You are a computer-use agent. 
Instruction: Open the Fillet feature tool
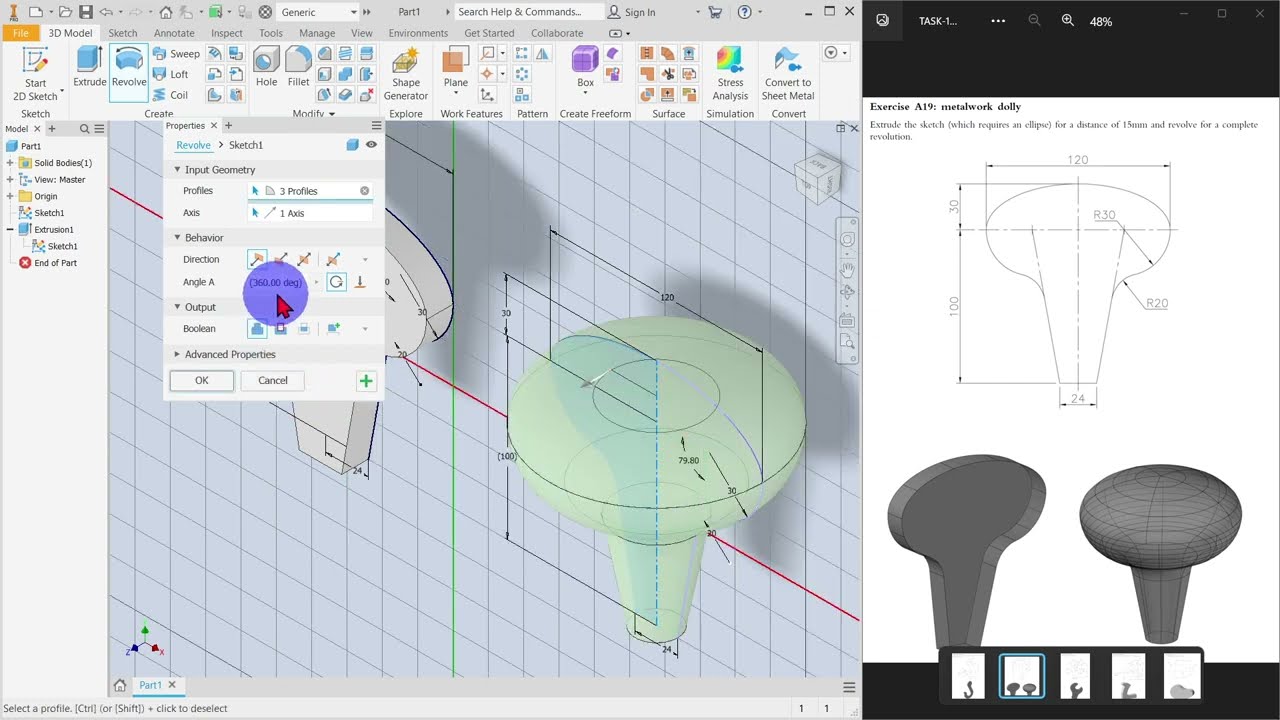298,67
